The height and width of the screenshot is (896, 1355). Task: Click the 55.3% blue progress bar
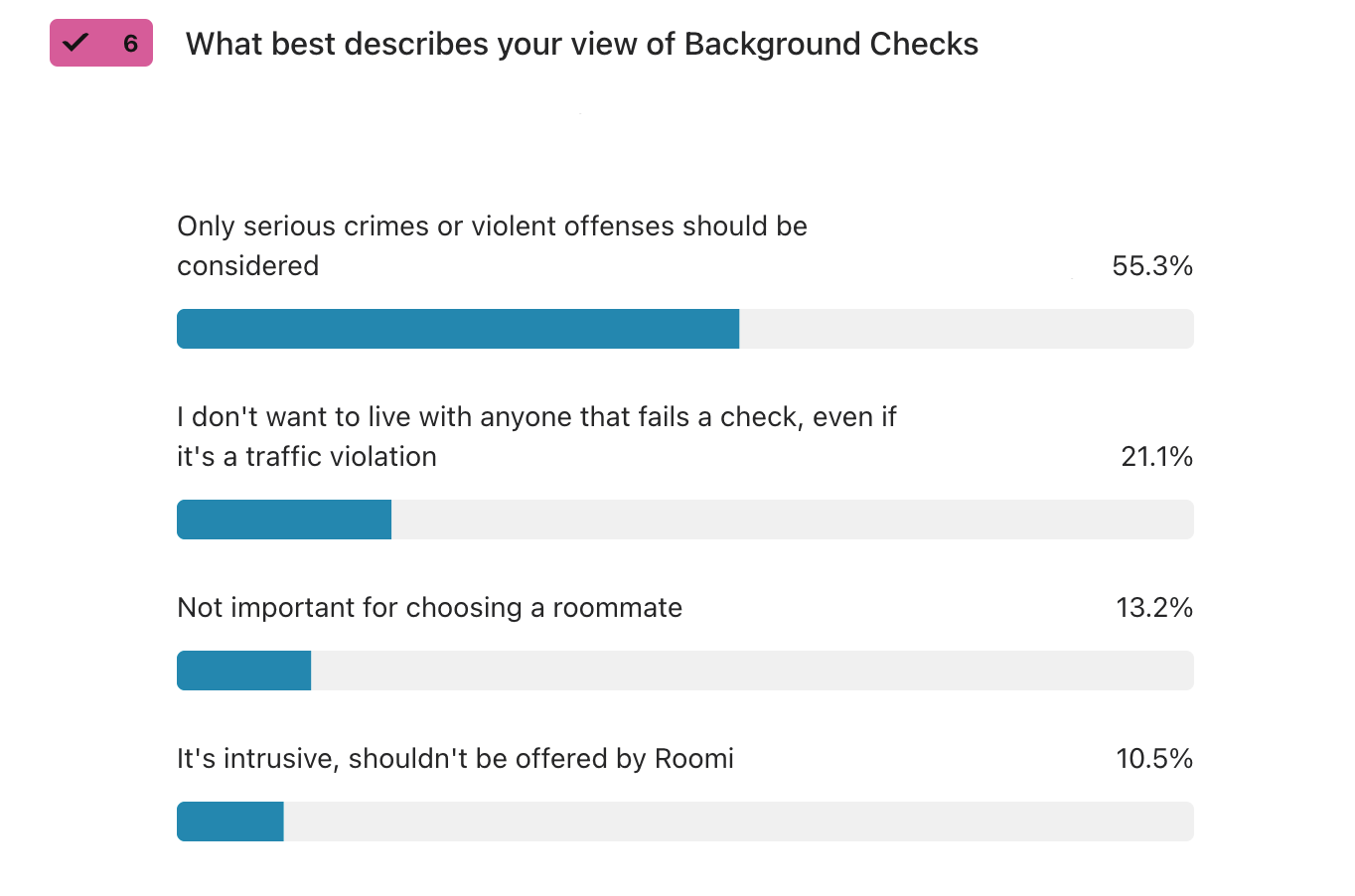pyautogui.click(x=458, y=329)
